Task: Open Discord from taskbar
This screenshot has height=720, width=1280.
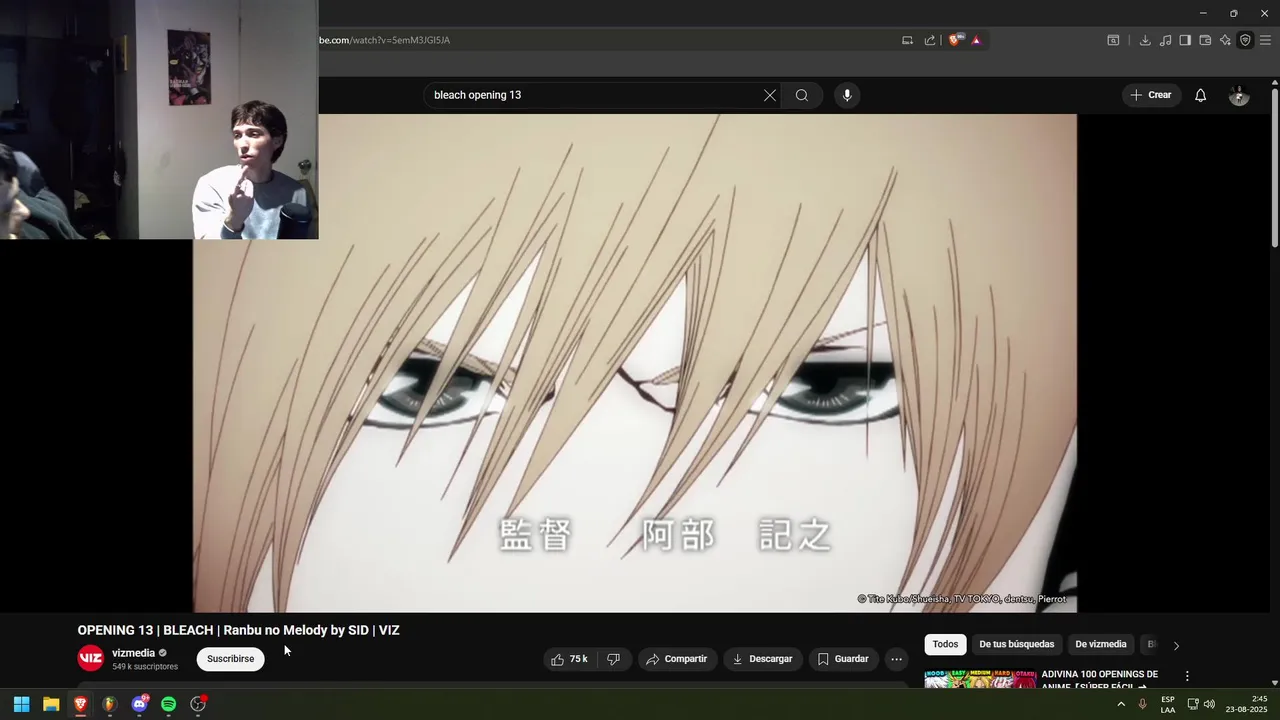Action: tap(139, 704)
